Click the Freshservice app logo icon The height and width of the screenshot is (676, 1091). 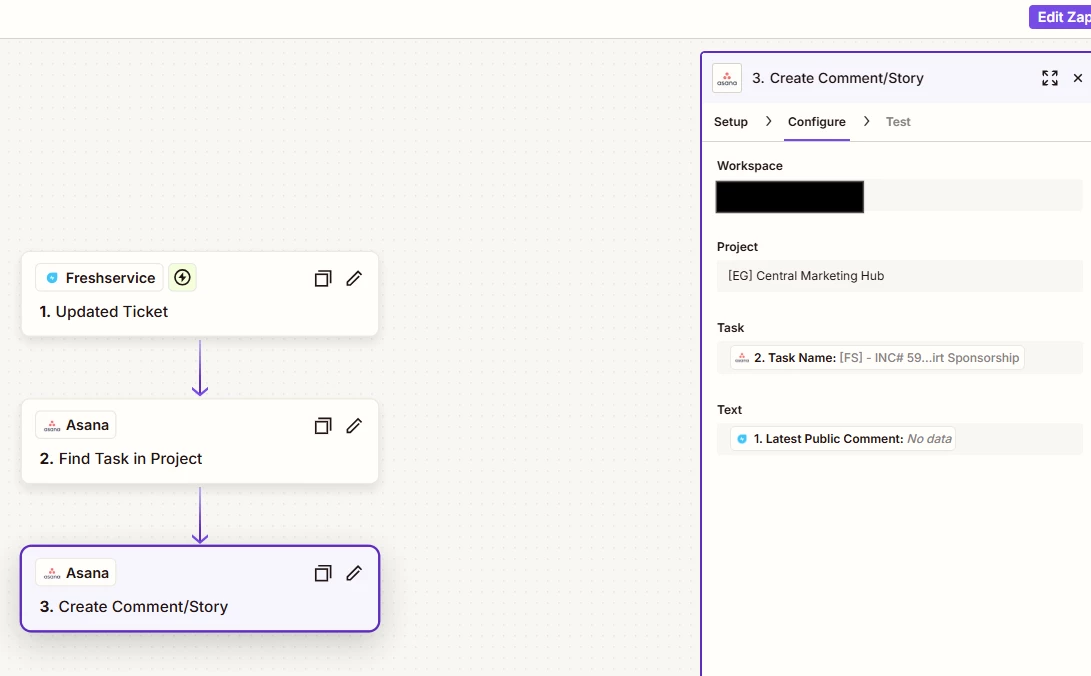click(51, 278)
